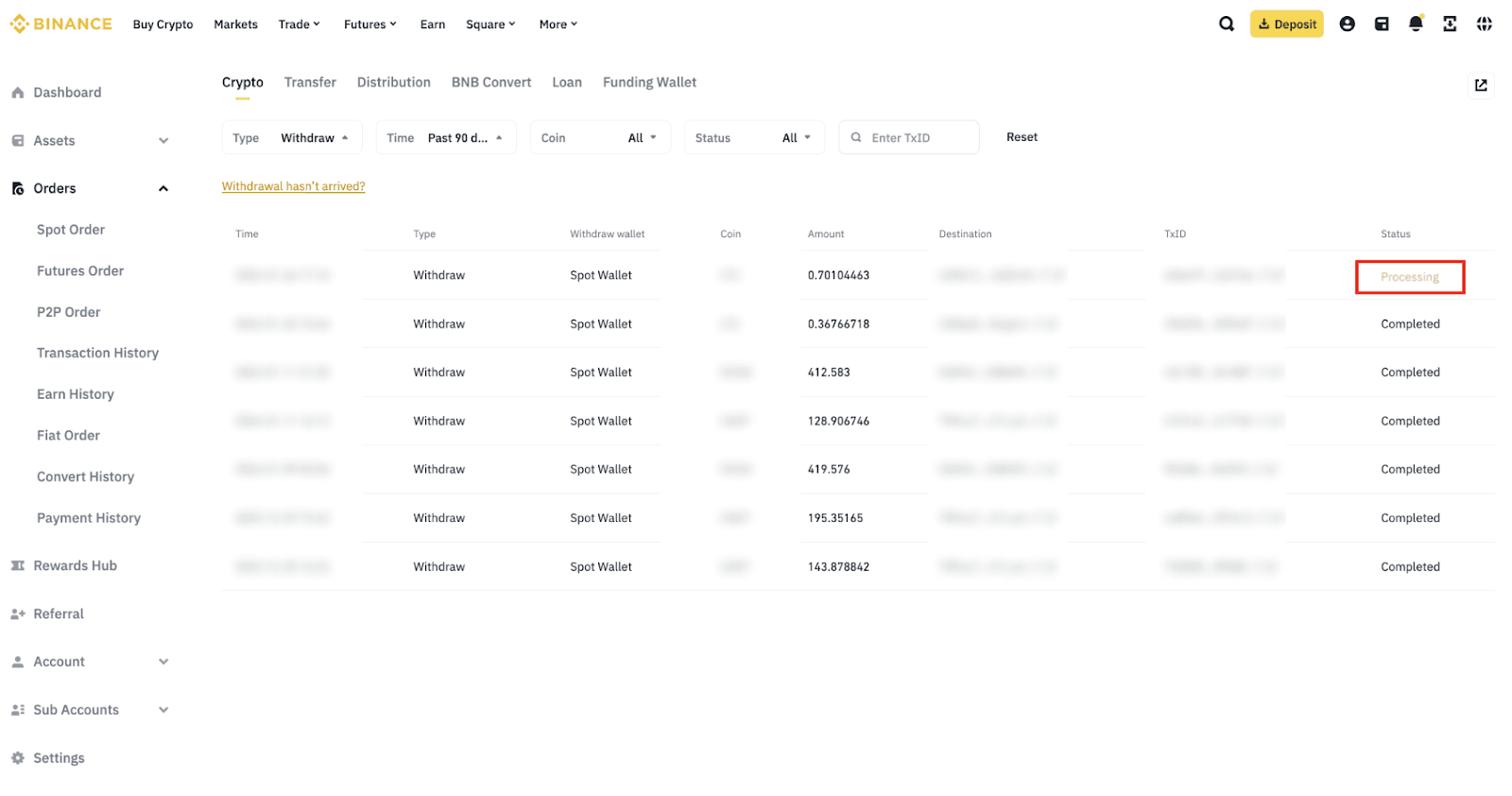Collapse the Orders section chevron

[163, 189]
